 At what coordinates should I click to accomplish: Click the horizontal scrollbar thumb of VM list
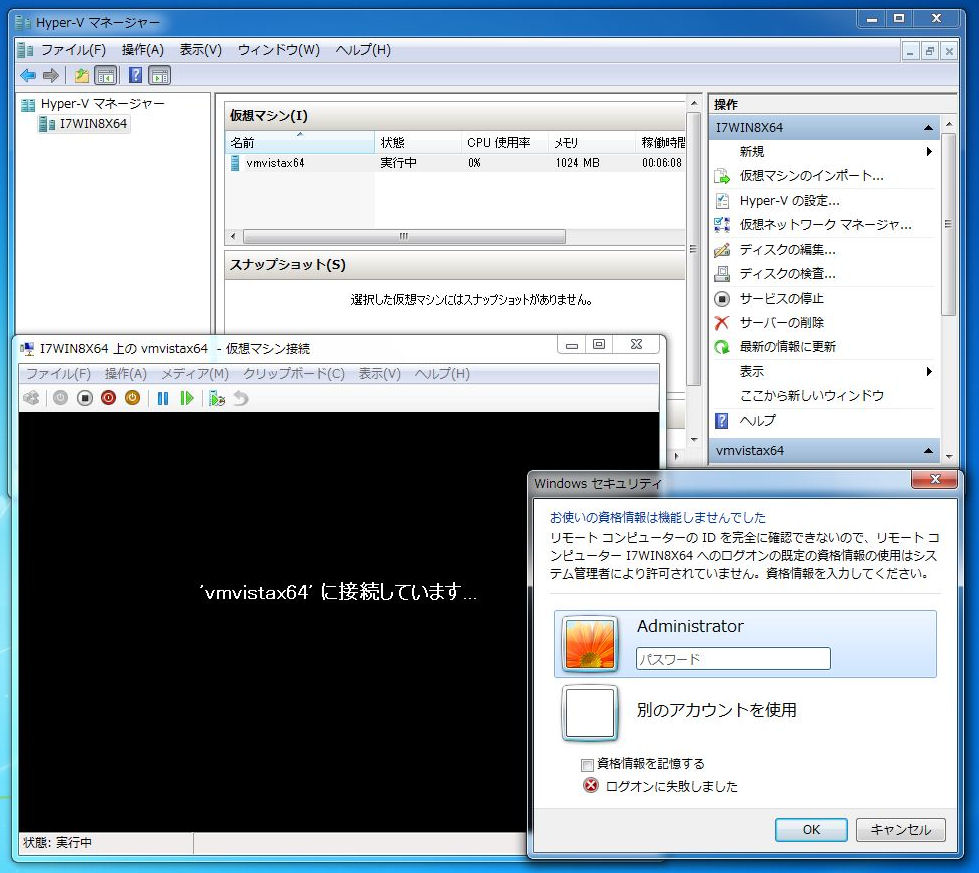404,237
